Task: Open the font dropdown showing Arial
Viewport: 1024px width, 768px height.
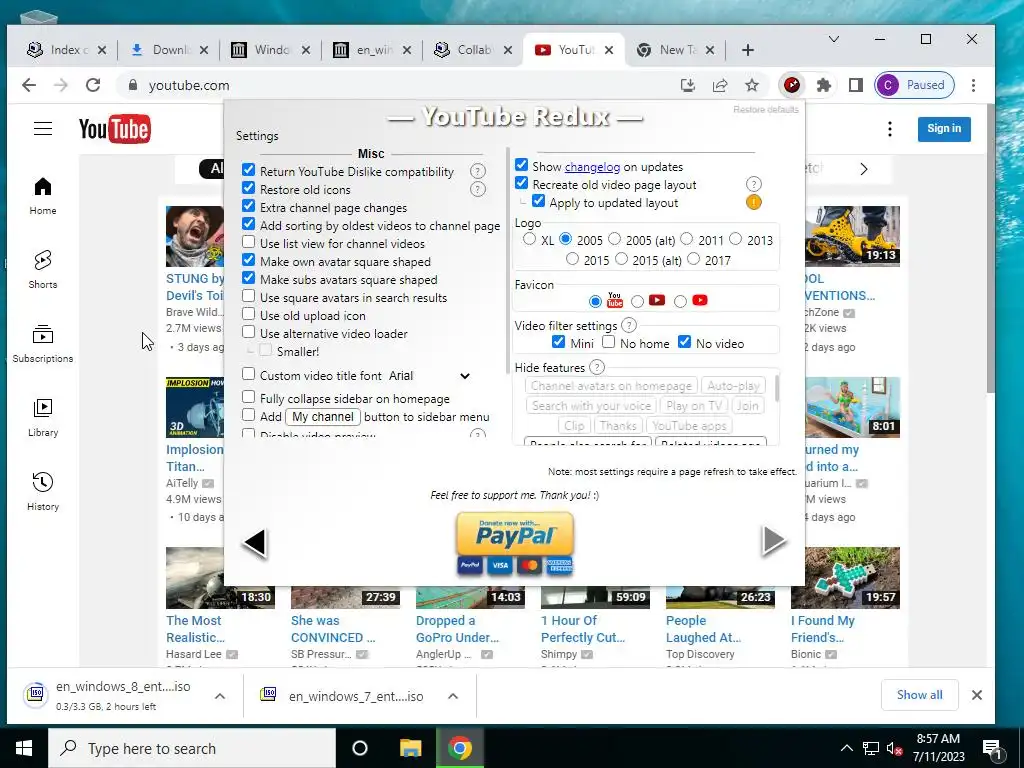Action: pyautogui.click(x=430, y=376)
